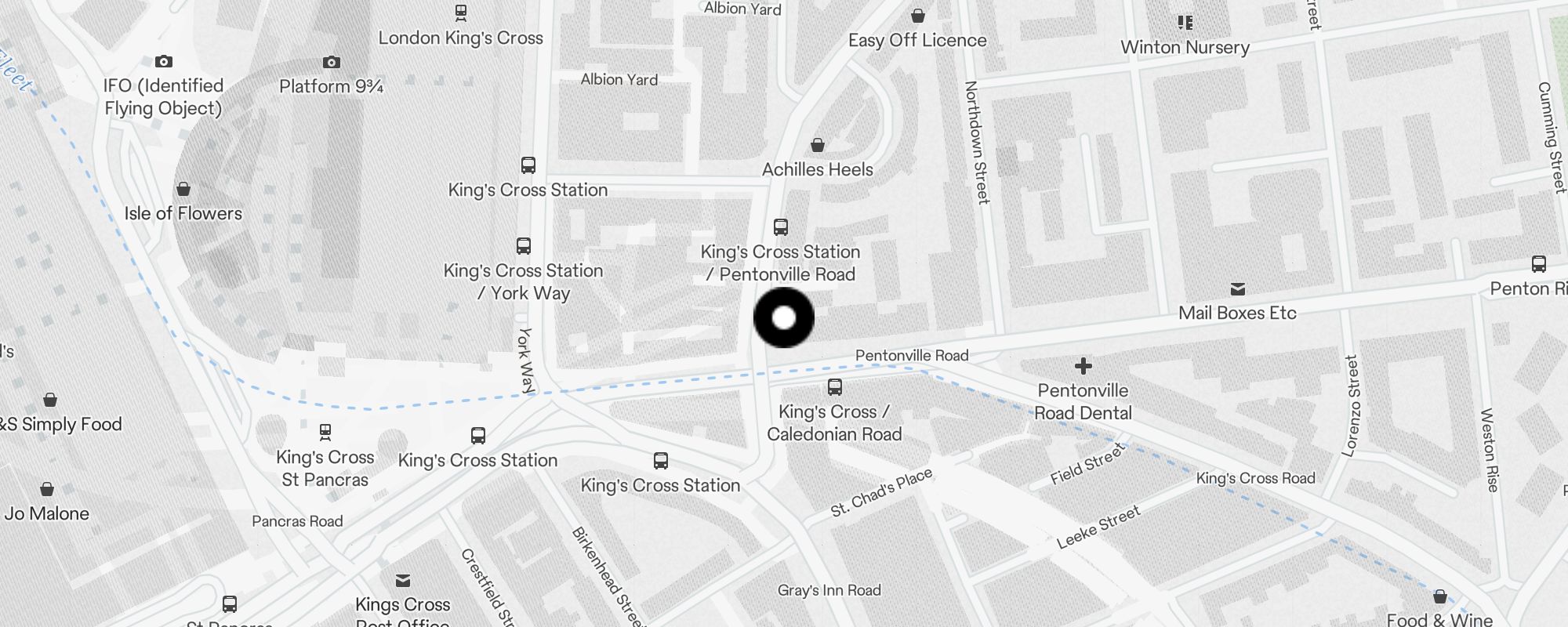Click the Pentonville Road street label

click(912, 355)
